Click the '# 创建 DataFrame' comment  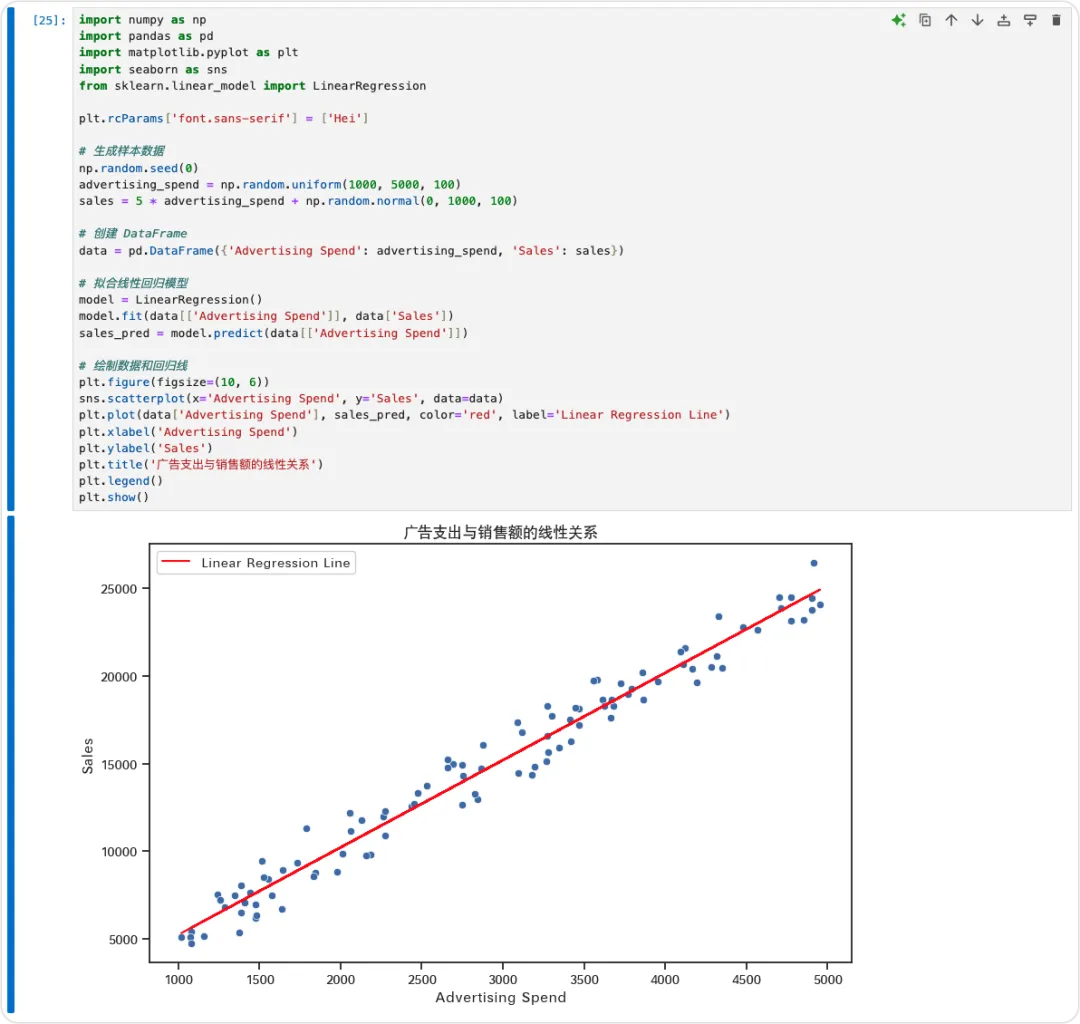pyautogui.click(x=132, y=233)
